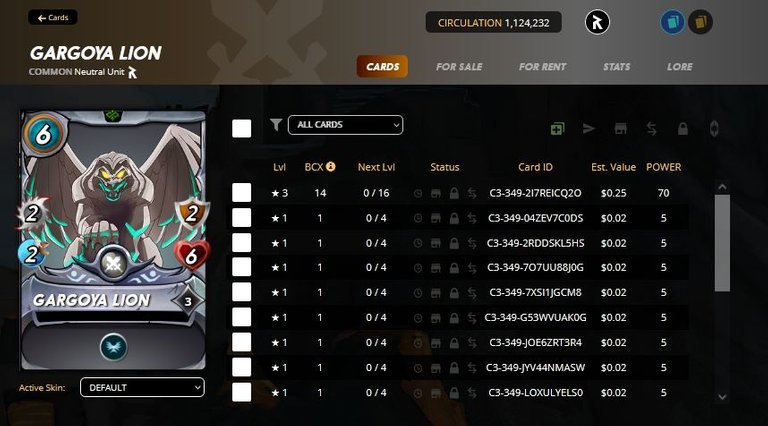Toggle the select-all cards checkbox
This screenshot has height=426, width=768.
[241, 128]
